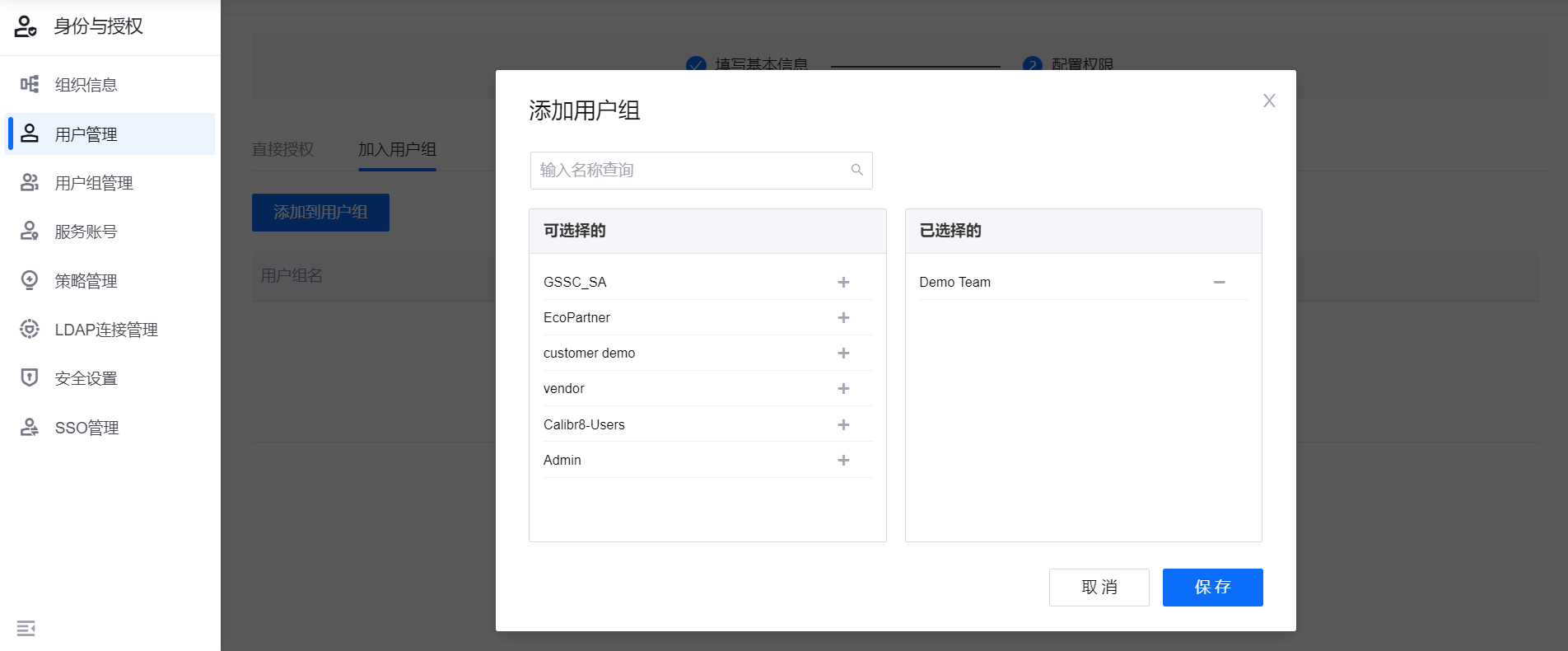Focus the 输入名称查询 search field
Image resolution: width=1568 pixels, height=651 pixels.
coord(692,171)
